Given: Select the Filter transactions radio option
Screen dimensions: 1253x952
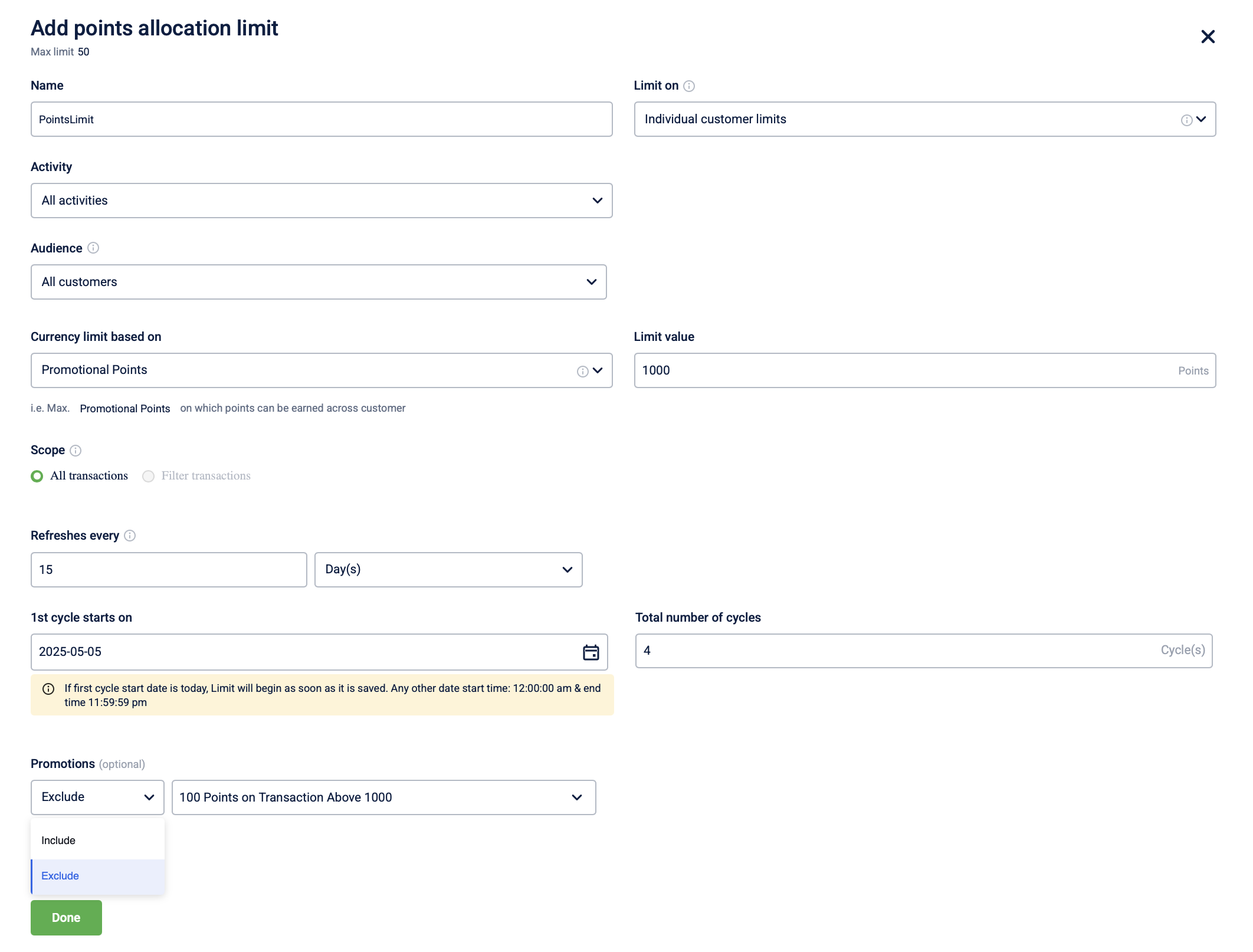Looking at the screenshot, I should pos(149,476).
